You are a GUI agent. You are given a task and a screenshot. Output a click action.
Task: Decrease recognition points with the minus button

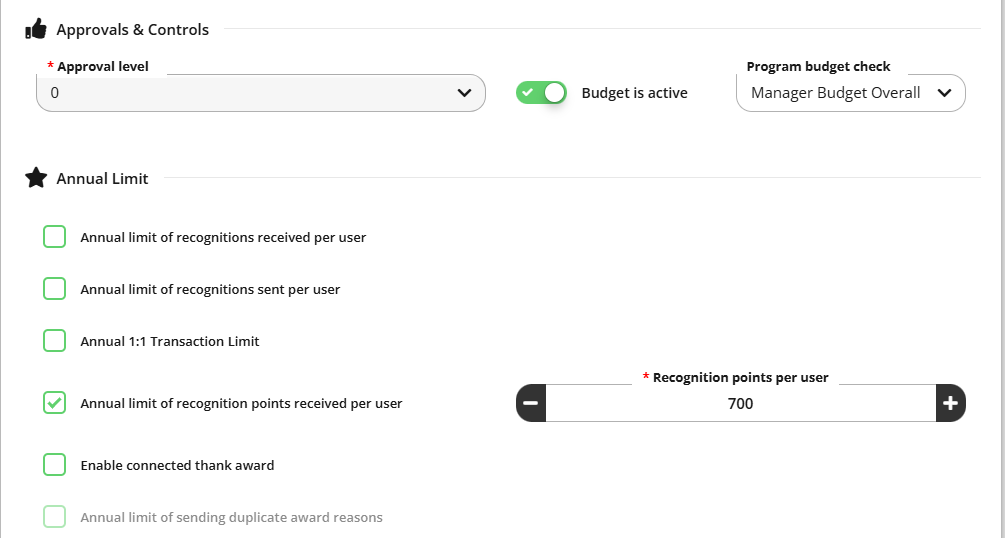531,403
